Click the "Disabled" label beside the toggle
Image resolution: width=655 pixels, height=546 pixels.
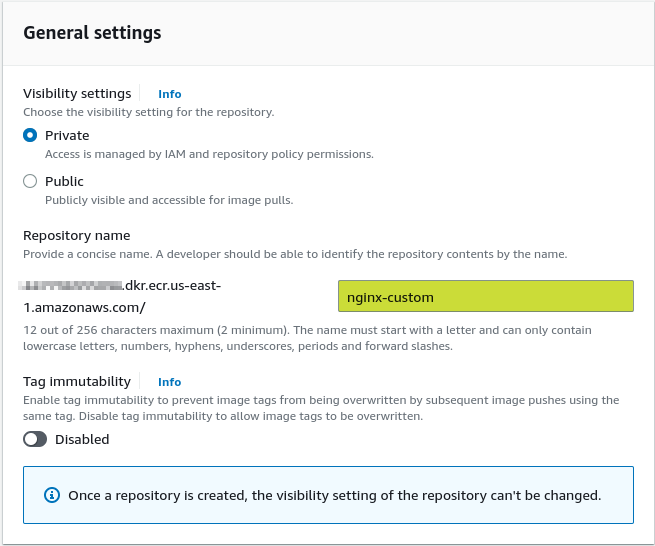pyautogui.click(x=82, y=439)
